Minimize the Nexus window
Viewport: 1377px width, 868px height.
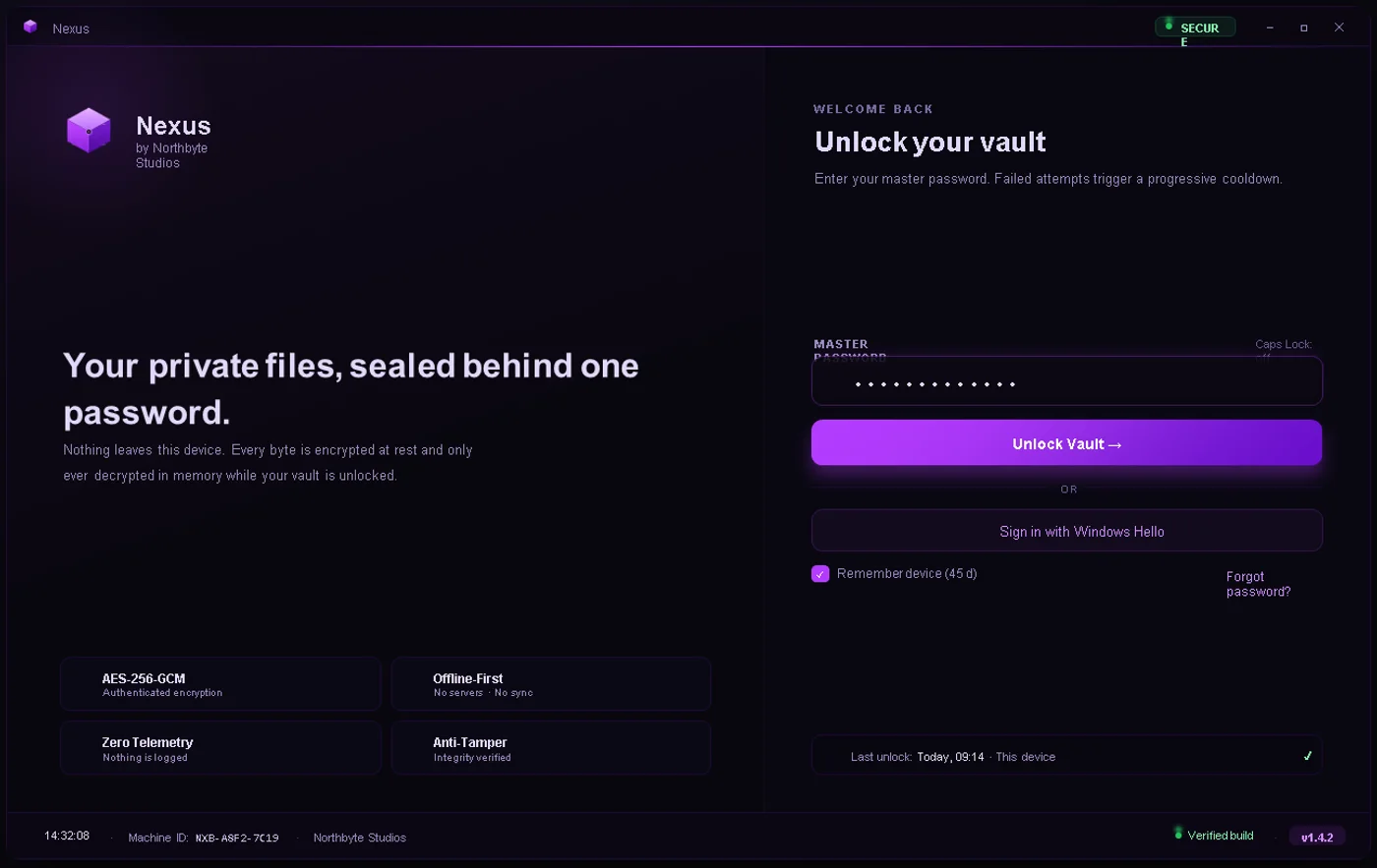(x=1271, y=28)
